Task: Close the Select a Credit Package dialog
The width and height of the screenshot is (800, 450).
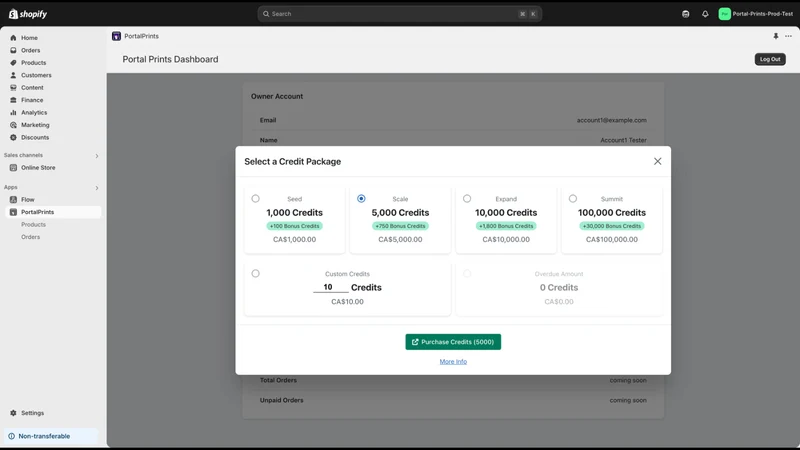Action: pyautogui.click(x=658, y=161)
